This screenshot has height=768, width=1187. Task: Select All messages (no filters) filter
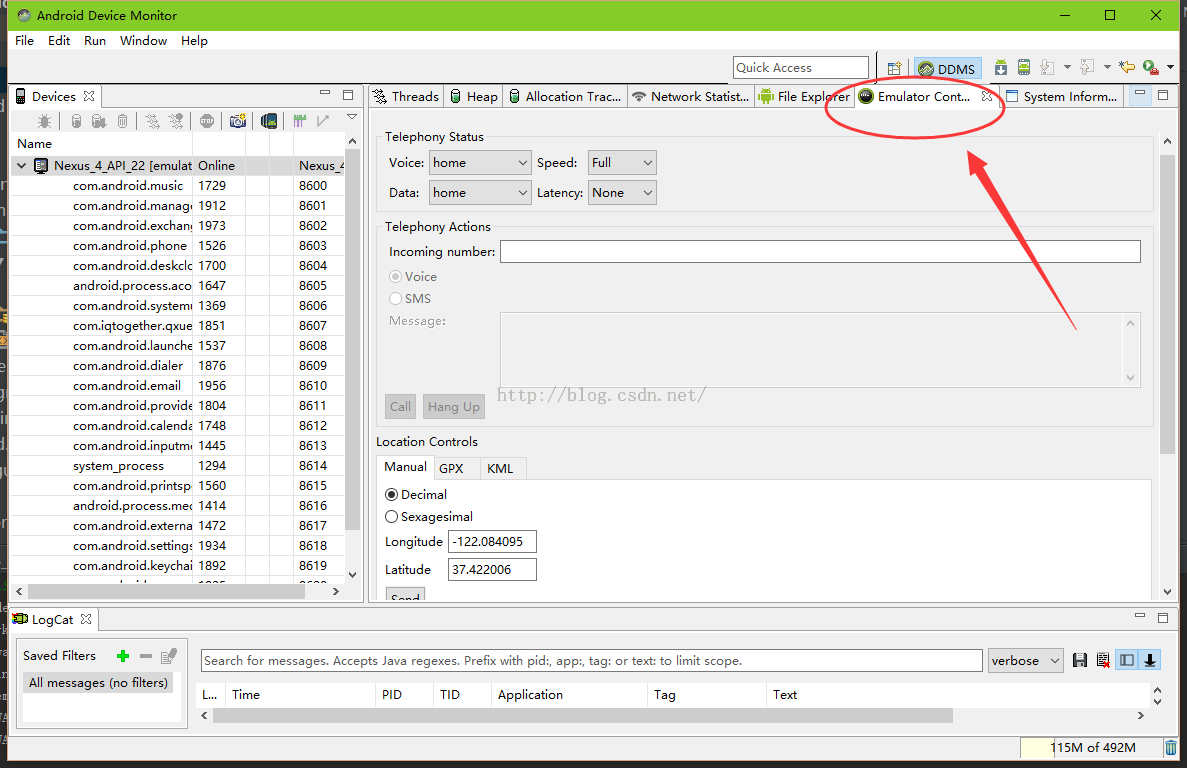(x=98, y=683)
